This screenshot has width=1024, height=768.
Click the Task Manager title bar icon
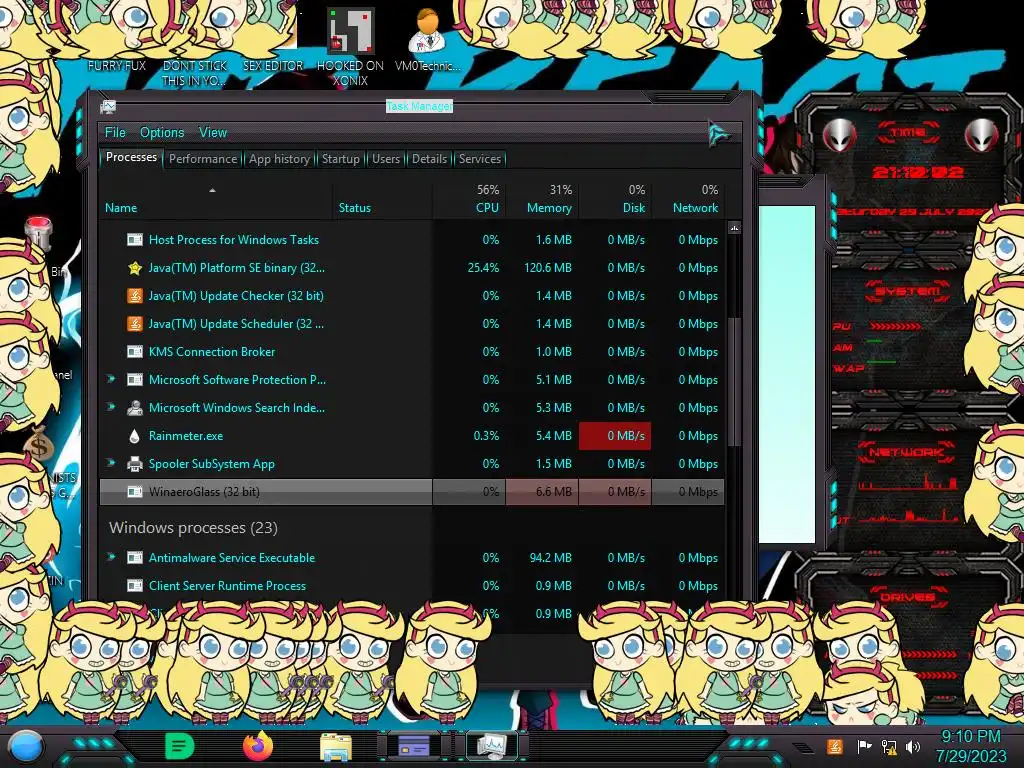pyautogui.click(x=108, y=106)
